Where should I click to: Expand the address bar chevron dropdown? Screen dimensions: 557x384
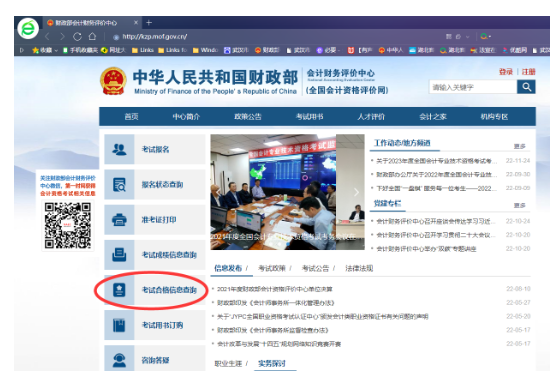pos(467,37)
